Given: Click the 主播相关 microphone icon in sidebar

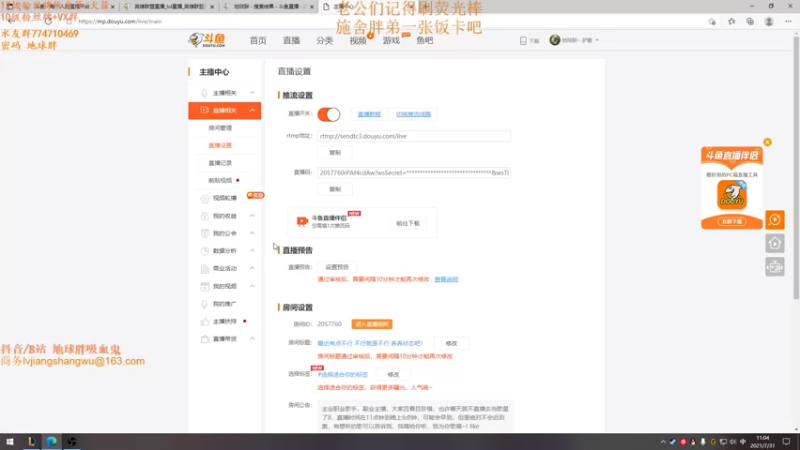Looking at the screenshot, I should (204, 93).
